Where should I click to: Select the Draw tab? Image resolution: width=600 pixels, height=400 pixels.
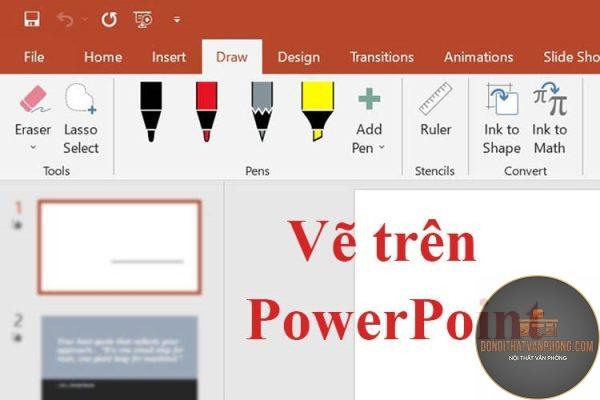pyautogui.click(x=232, y=57)
